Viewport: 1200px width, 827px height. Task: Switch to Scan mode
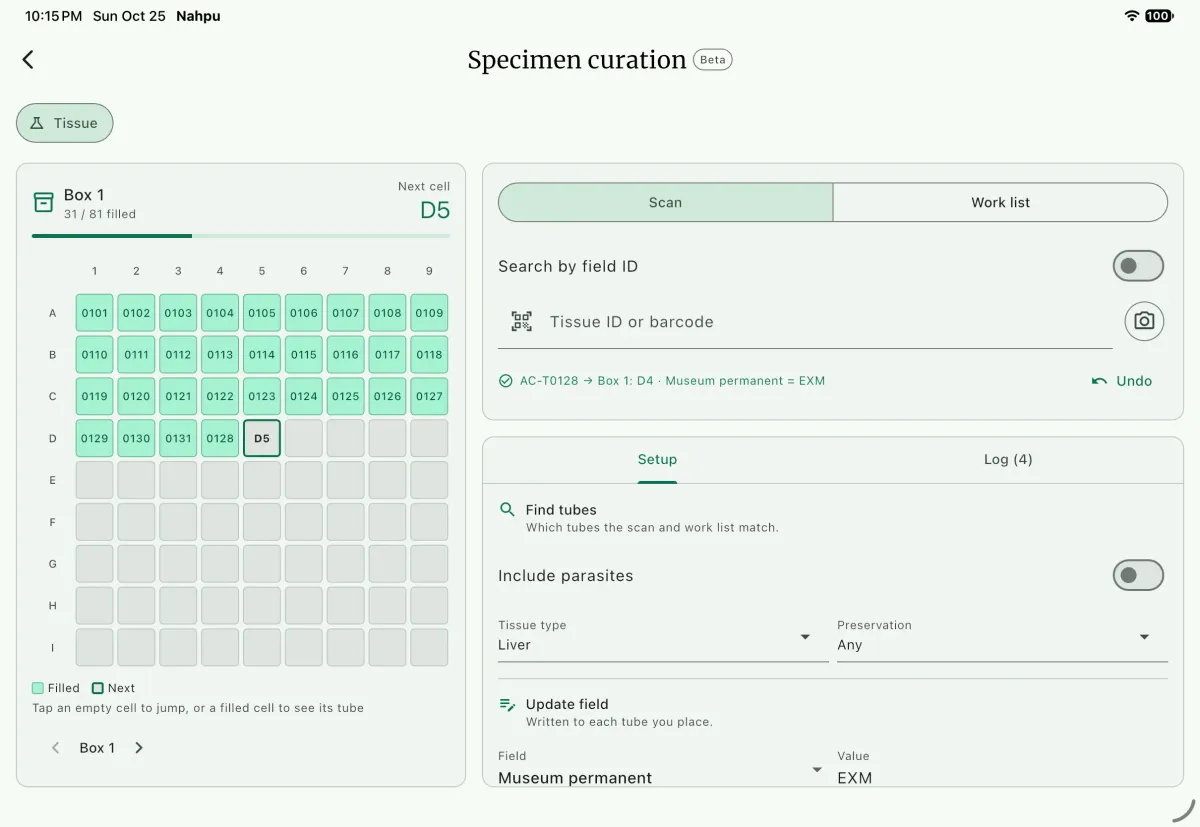(x=665, y=202)
